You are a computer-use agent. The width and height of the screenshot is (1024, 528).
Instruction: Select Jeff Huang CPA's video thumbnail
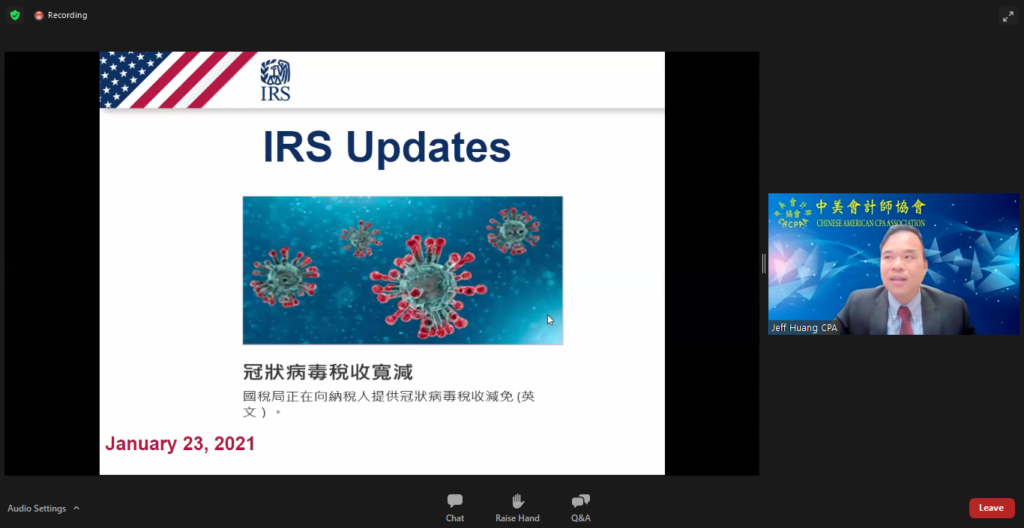[893, 264]
